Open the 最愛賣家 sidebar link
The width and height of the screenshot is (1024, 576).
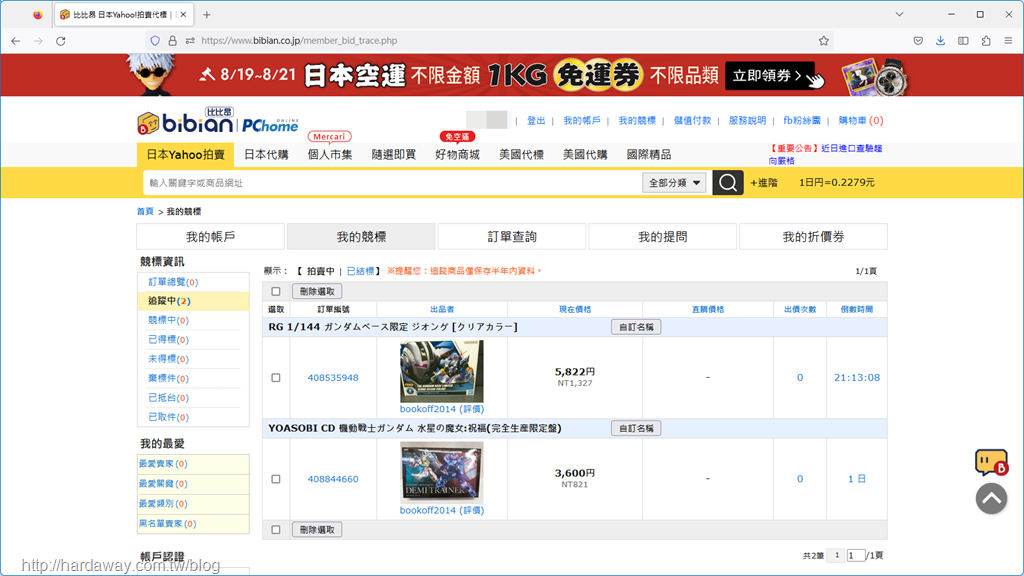[x=163, y=464]
